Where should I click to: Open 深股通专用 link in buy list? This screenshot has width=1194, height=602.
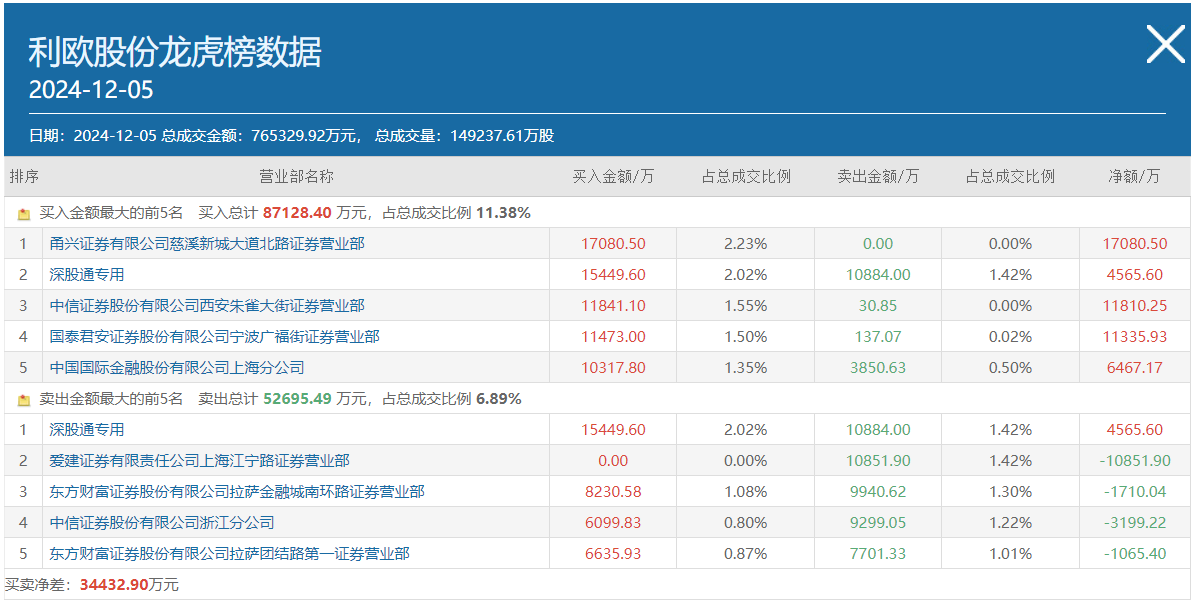[87, 275]
